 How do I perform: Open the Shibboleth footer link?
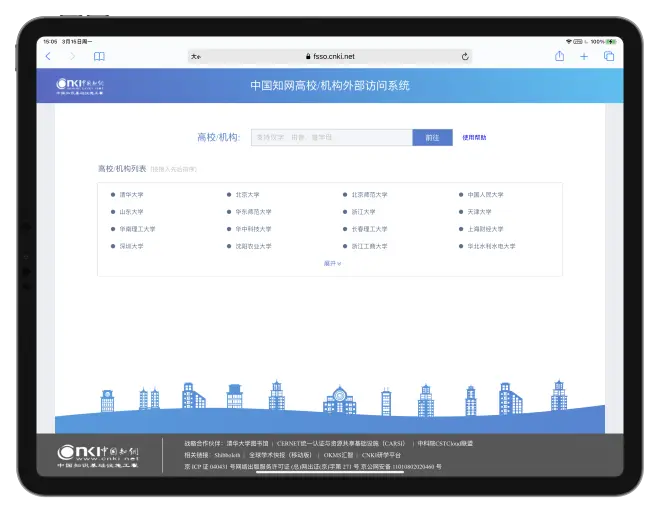[227, 455]
